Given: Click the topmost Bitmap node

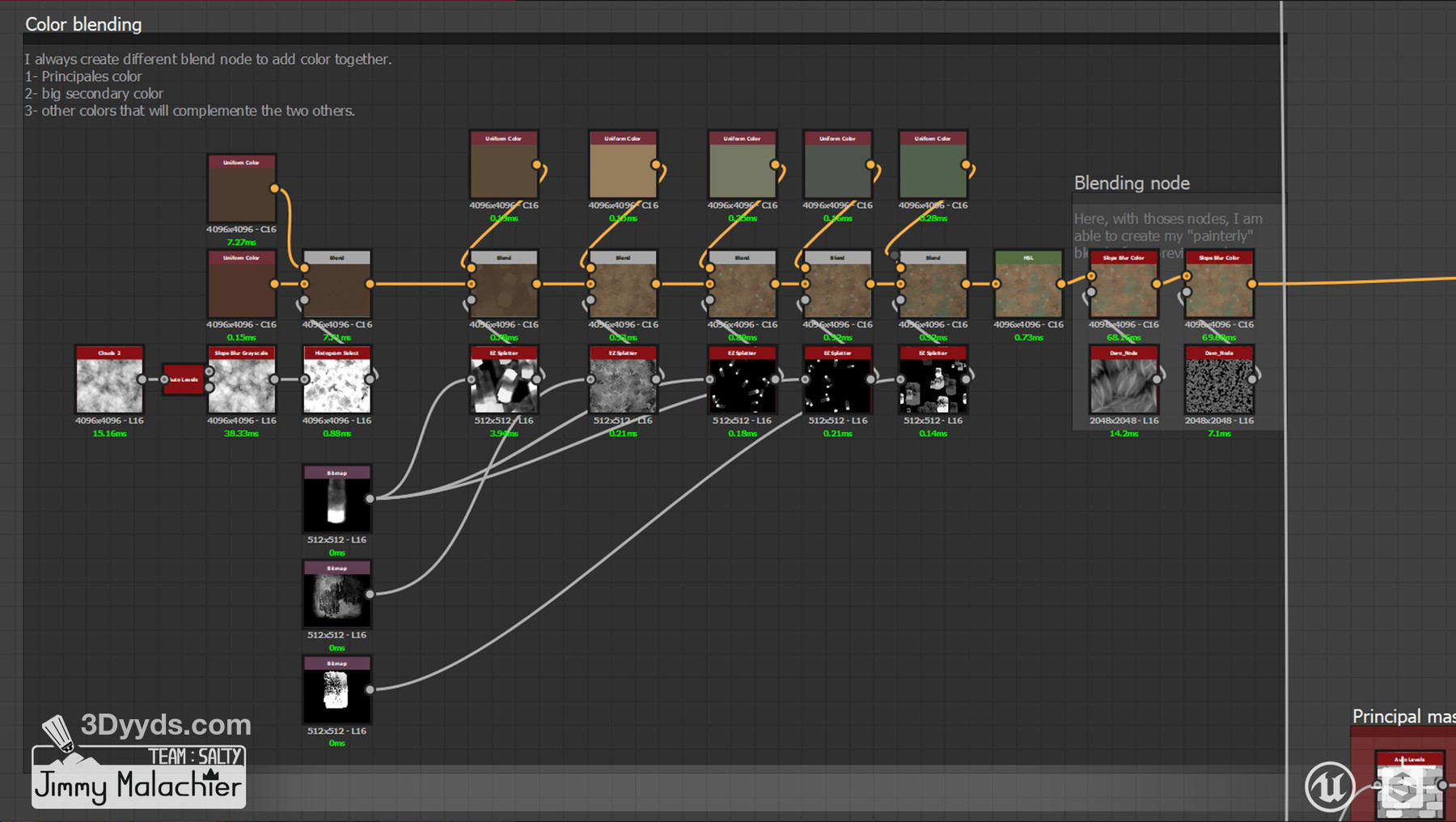Looking at the screenshot, I should tap(336, 502).
